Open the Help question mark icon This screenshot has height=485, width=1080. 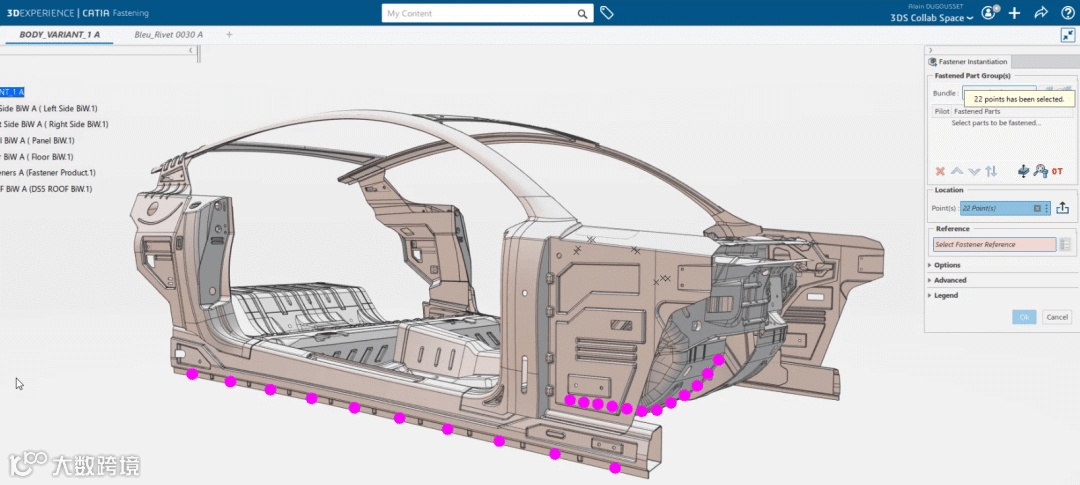pos(1068,12)
